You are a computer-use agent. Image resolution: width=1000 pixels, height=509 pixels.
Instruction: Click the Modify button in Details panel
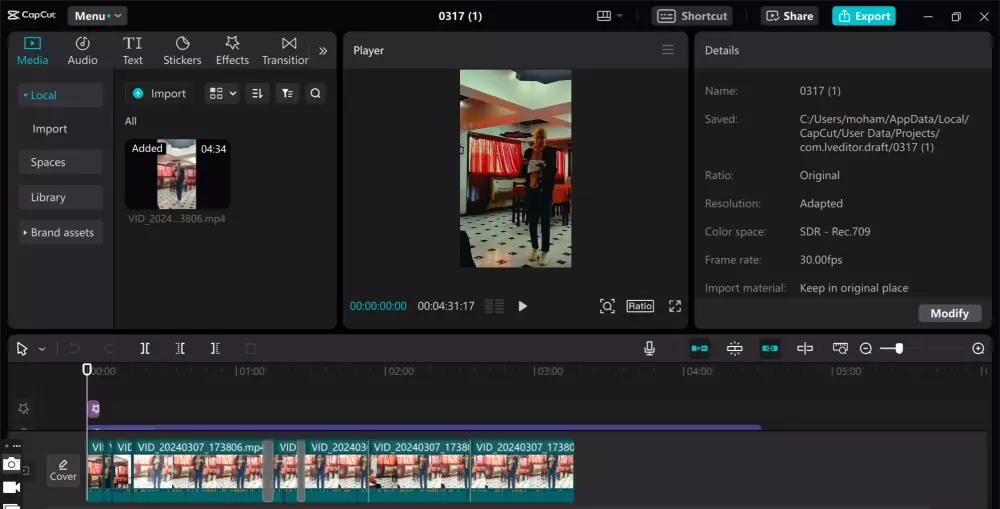949,313
